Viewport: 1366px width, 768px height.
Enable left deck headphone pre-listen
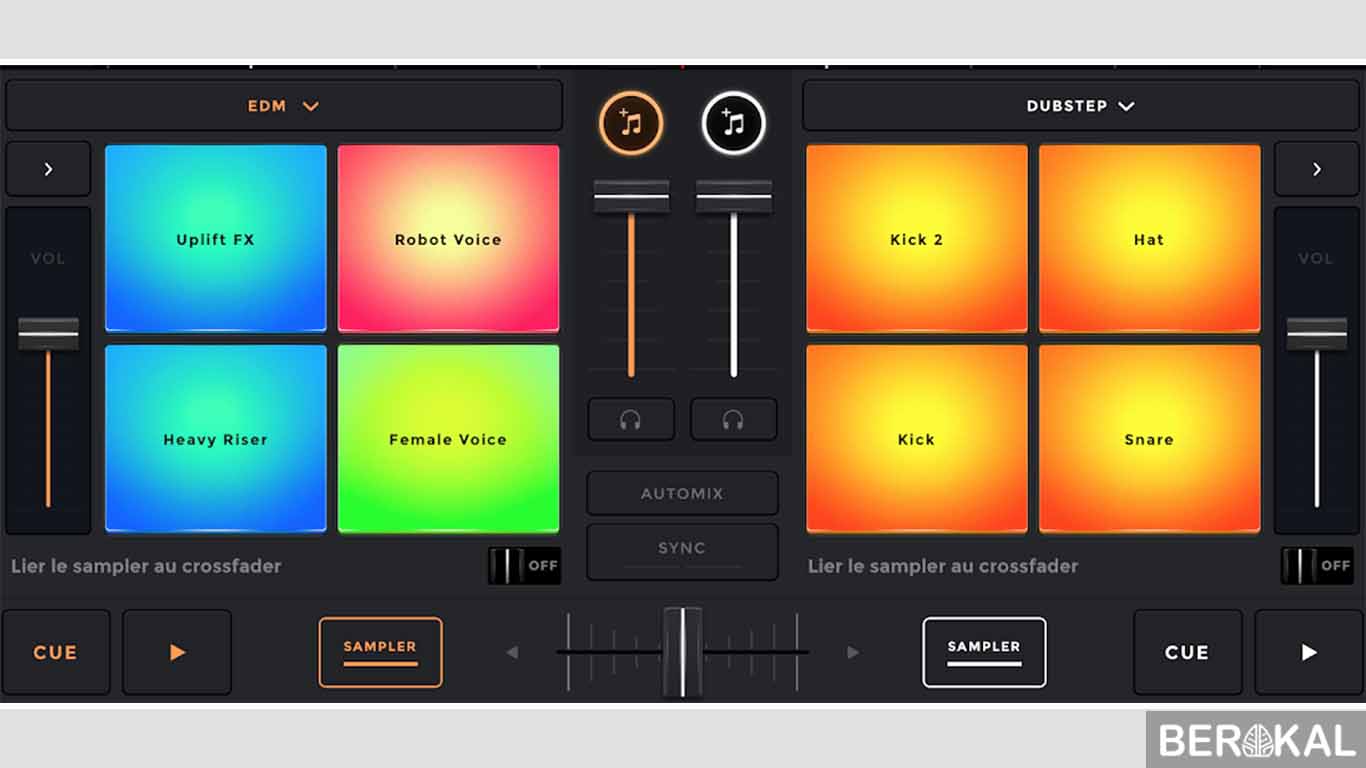[x=630, y=420]
